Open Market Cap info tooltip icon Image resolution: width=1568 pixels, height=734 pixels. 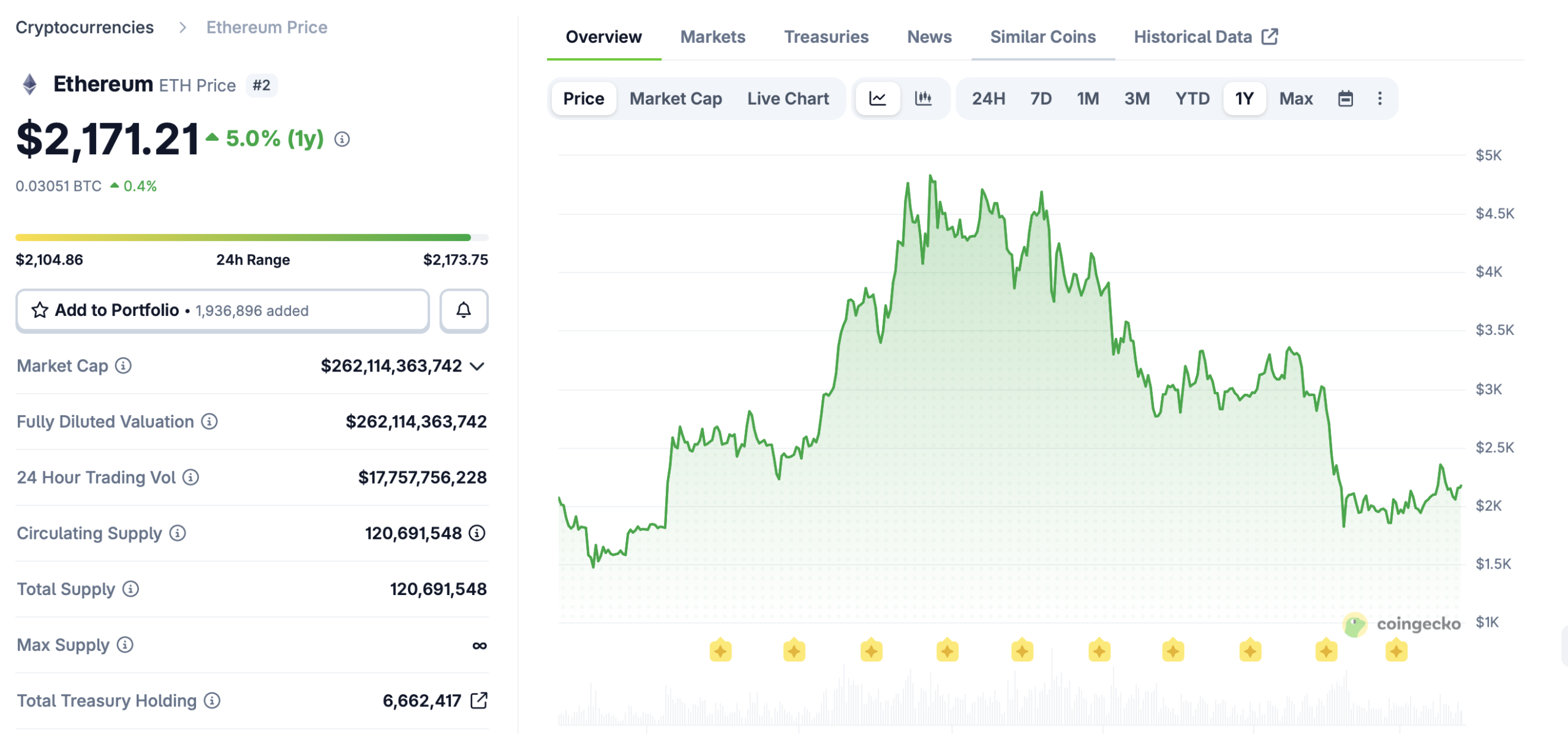click(x=123, y=366)
